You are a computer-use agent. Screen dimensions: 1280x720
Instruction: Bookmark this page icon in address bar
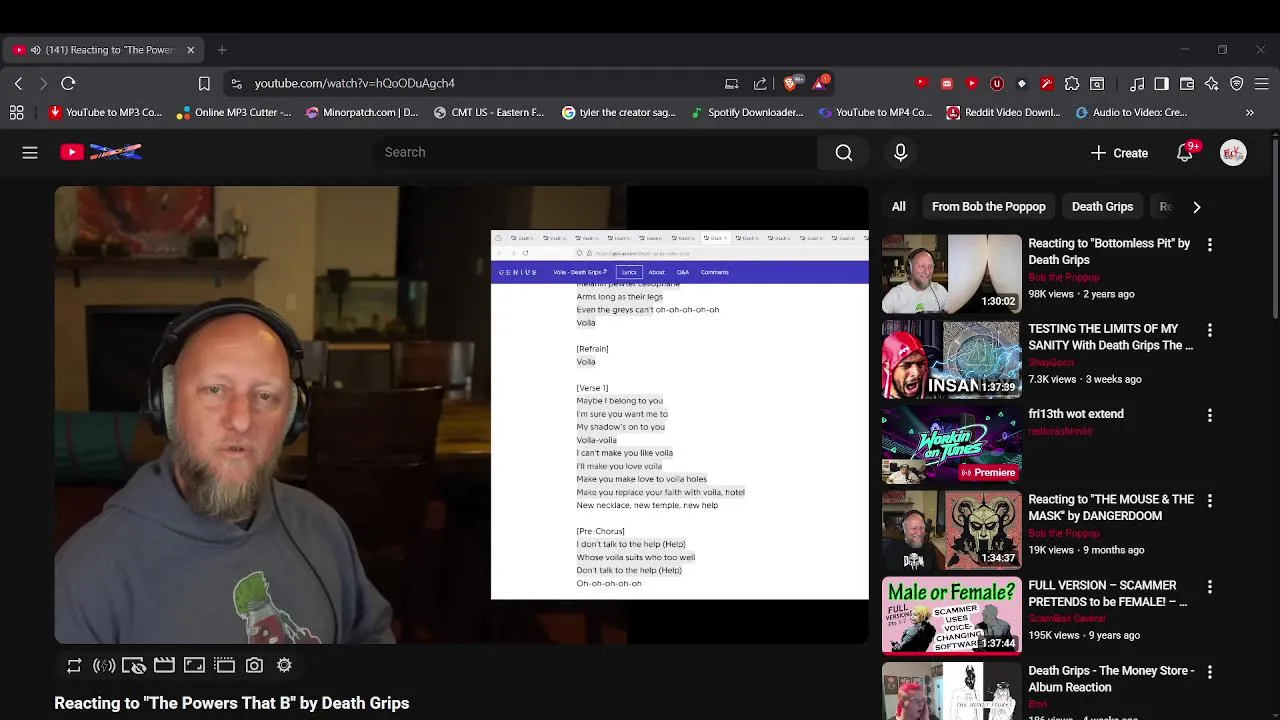point(204,83)
